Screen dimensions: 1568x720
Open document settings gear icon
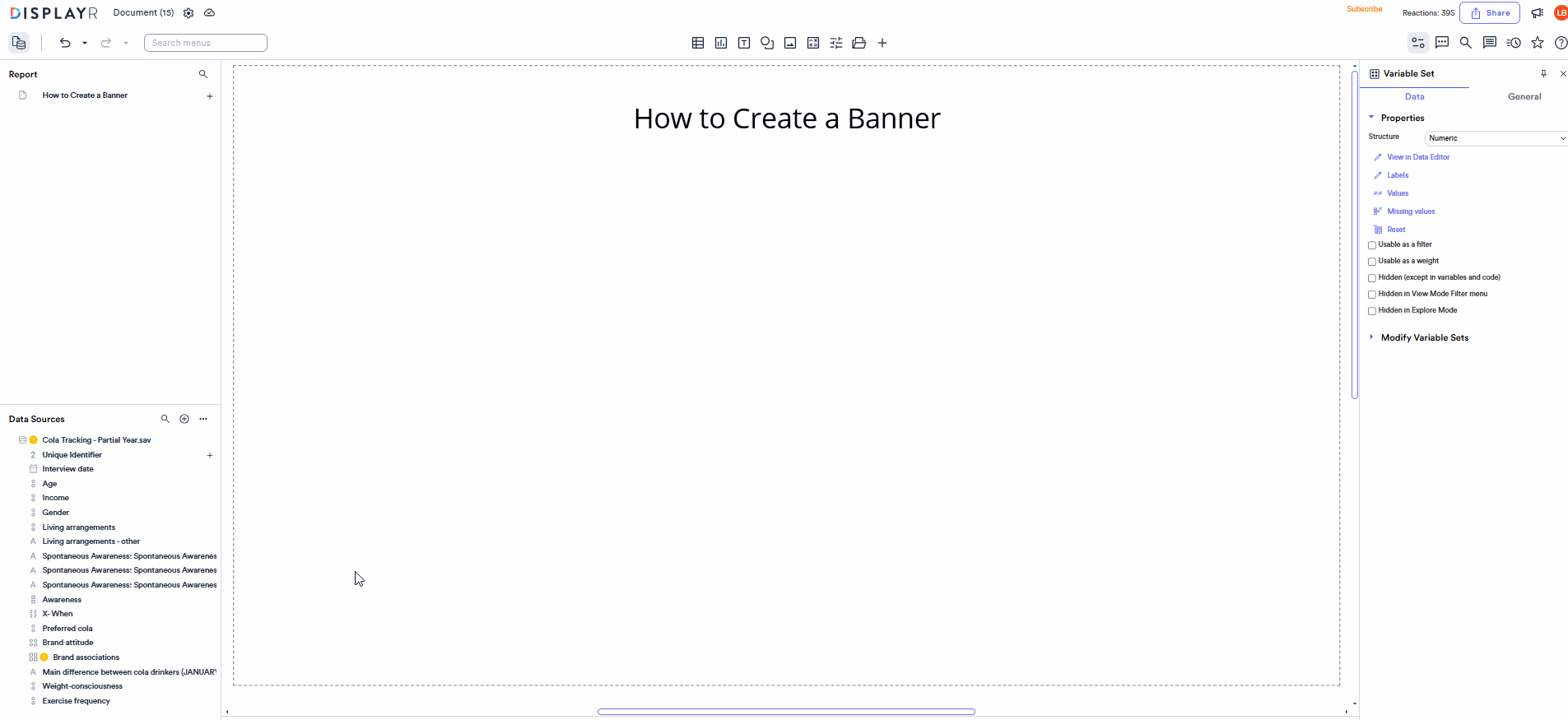coord(188,13)
